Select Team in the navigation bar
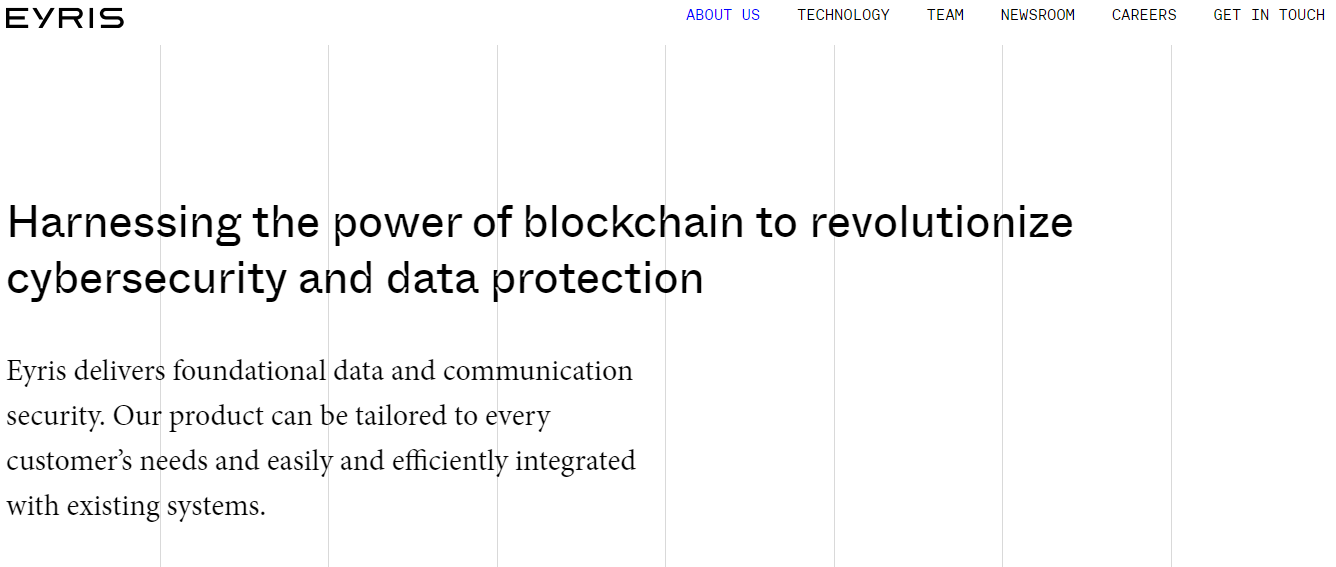Viewport: 1336px width, 567px height. (945, 15)
